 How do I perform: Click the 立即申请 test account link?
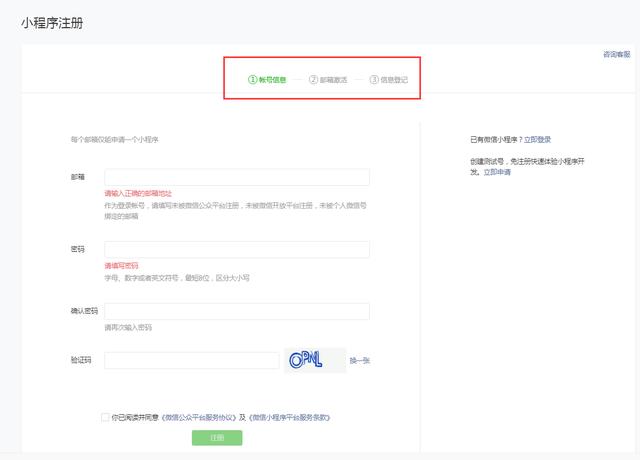pyautogui.click(x=497, y=172)
